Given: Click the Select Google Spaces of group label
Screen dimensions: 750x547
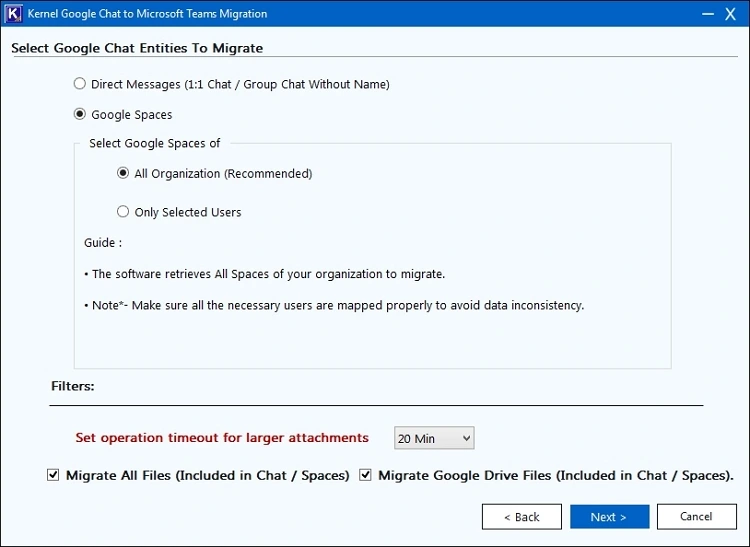Looking at the screenshot, I should click(154, 143).
